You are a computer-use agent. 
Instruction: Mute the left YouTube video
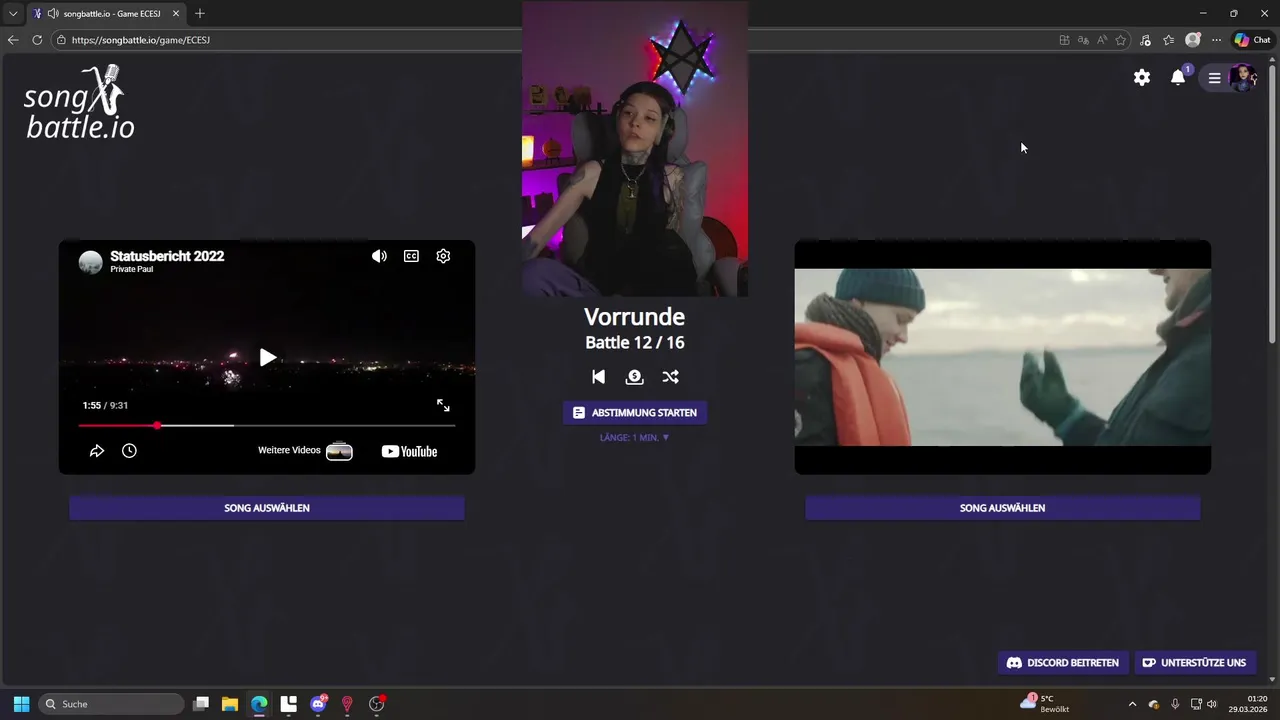coord(379,256)
